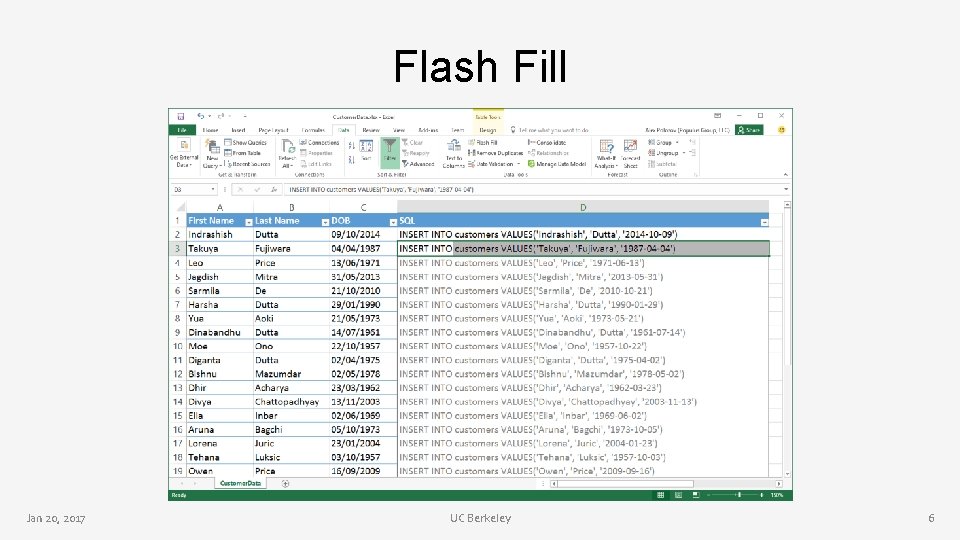The image size is (960, 540).
Task: Open the Get External Data menu
Action: pyautogui.click(x=184, y=153)
